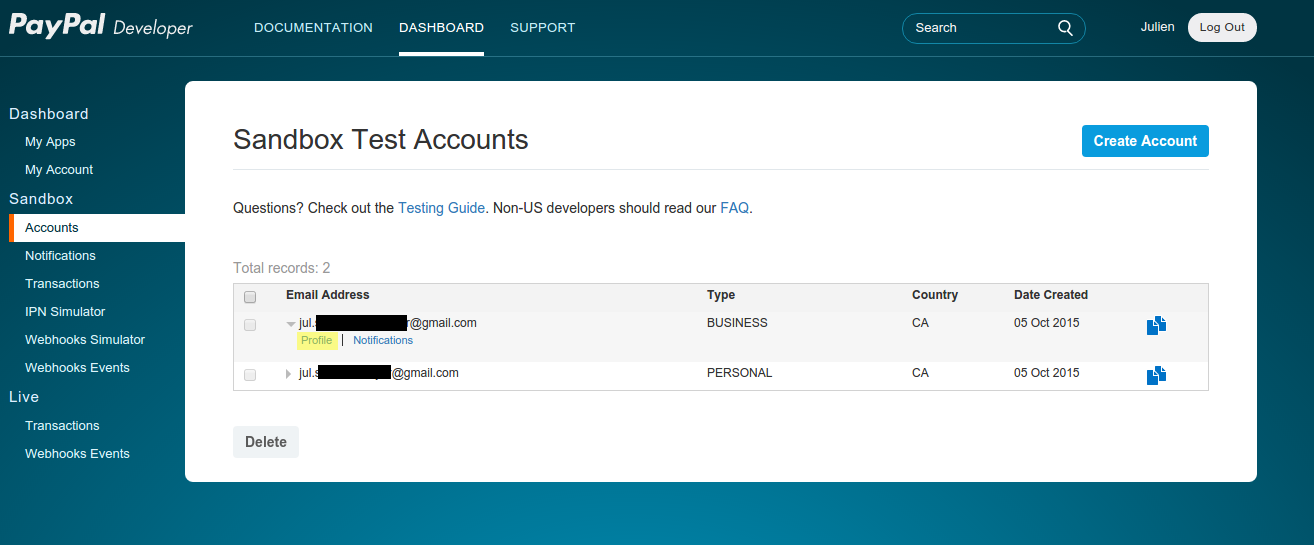Click the PayPal Developer logo

[x=100, y=27]
